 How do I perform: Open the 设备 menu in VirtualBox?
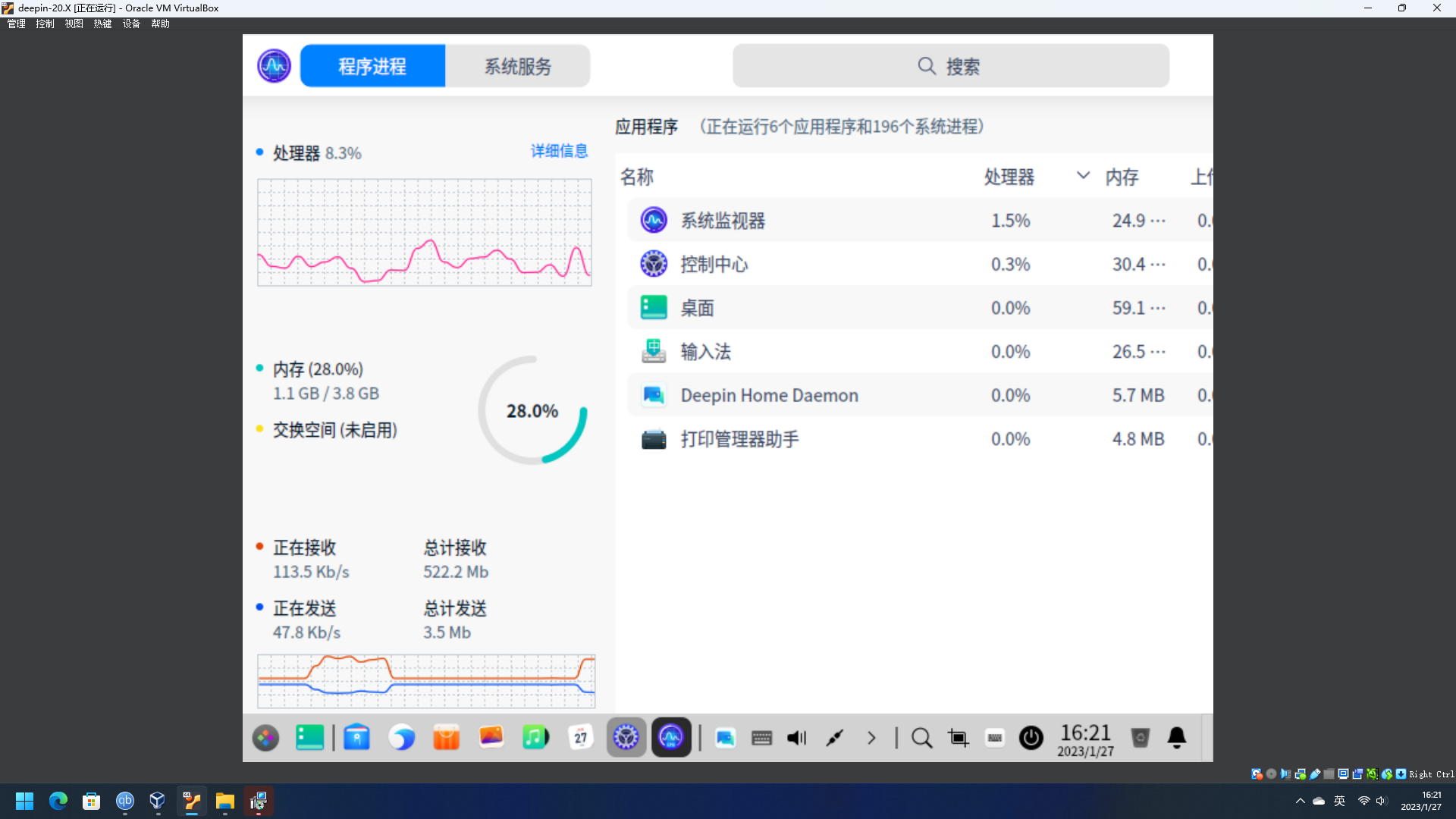point(130,24)
